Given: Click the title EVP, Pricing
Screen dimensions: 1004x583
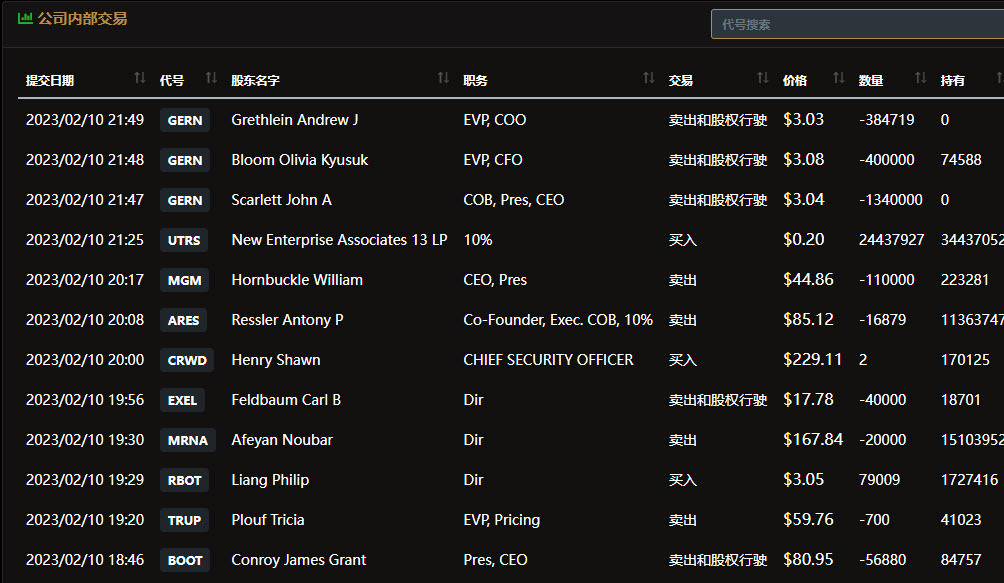Looking at the screenshot, I should coord(501,520).
